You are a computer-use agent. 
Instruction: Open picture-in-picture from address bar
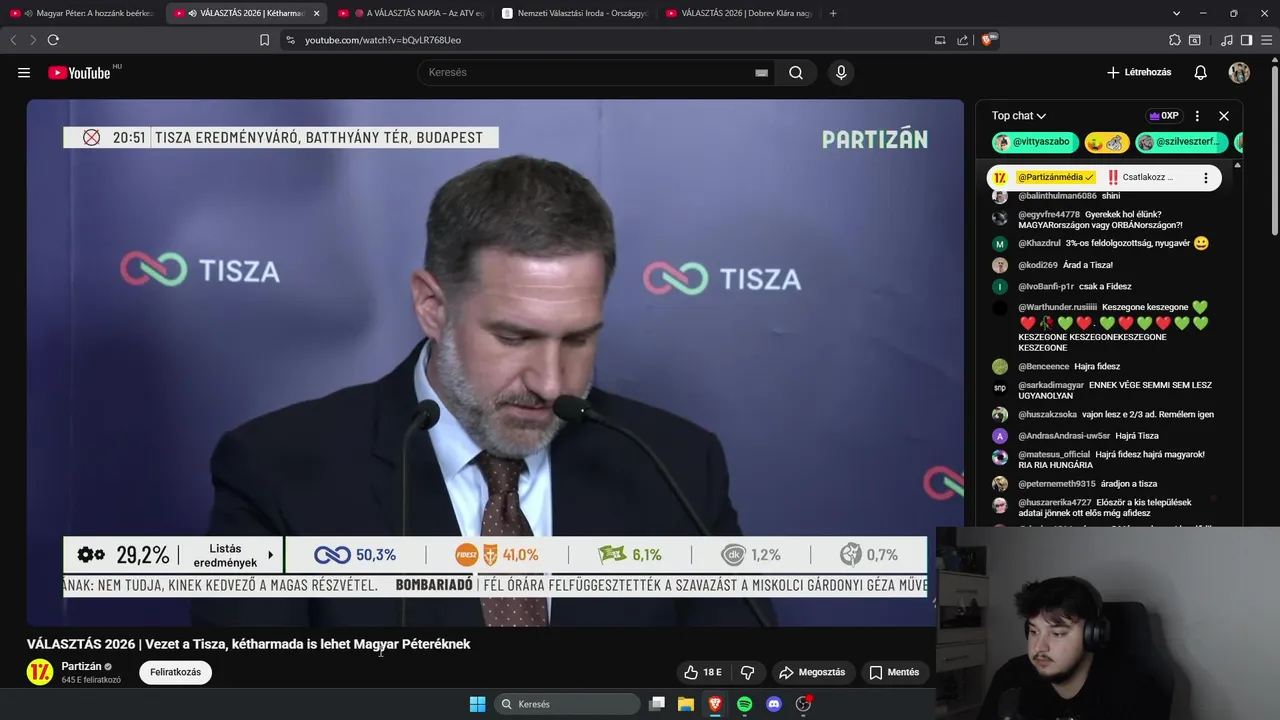pos(940,40)
